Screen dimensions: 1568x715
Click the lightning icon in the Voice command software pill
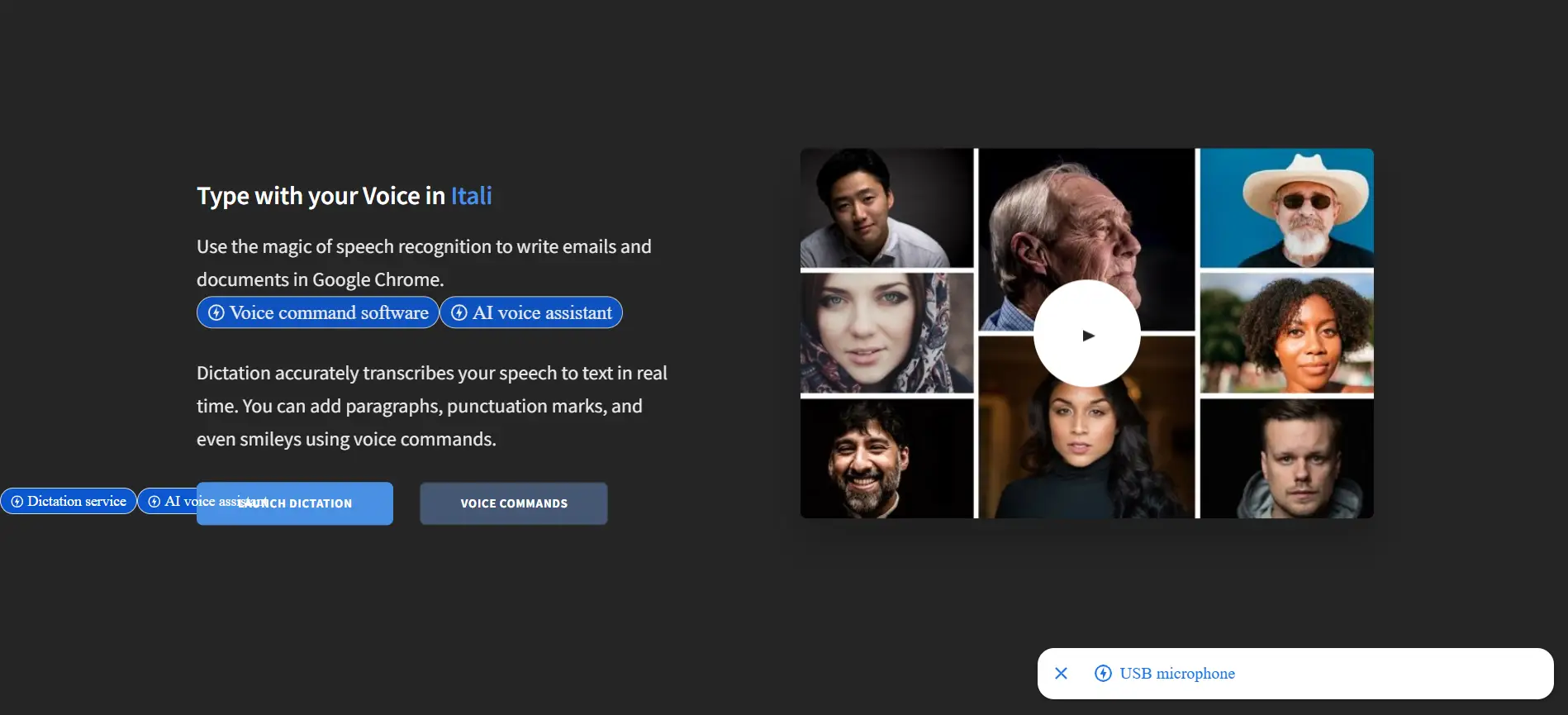[216, 312]
